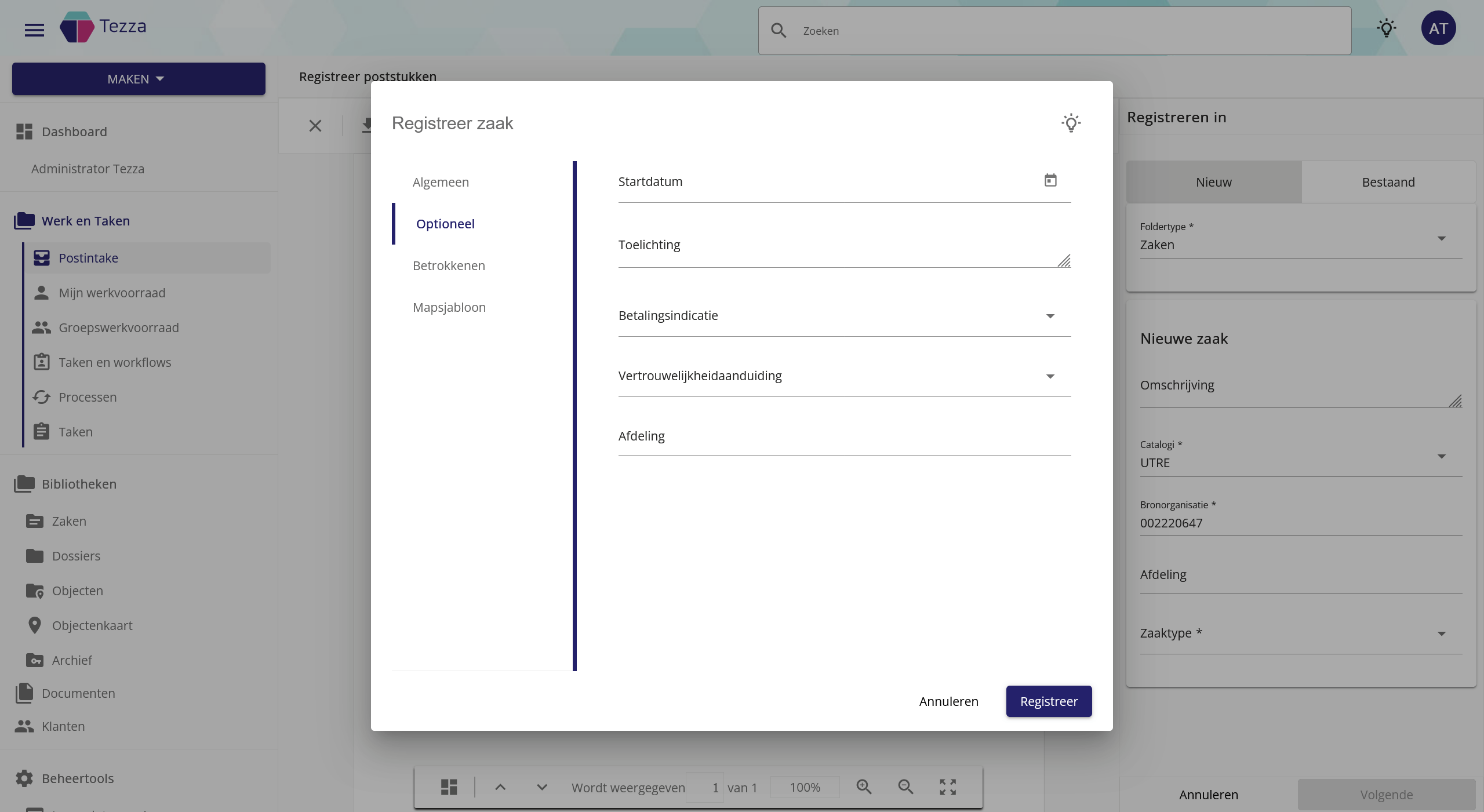Click the zoom out magnifier icon

pos(905,787)
